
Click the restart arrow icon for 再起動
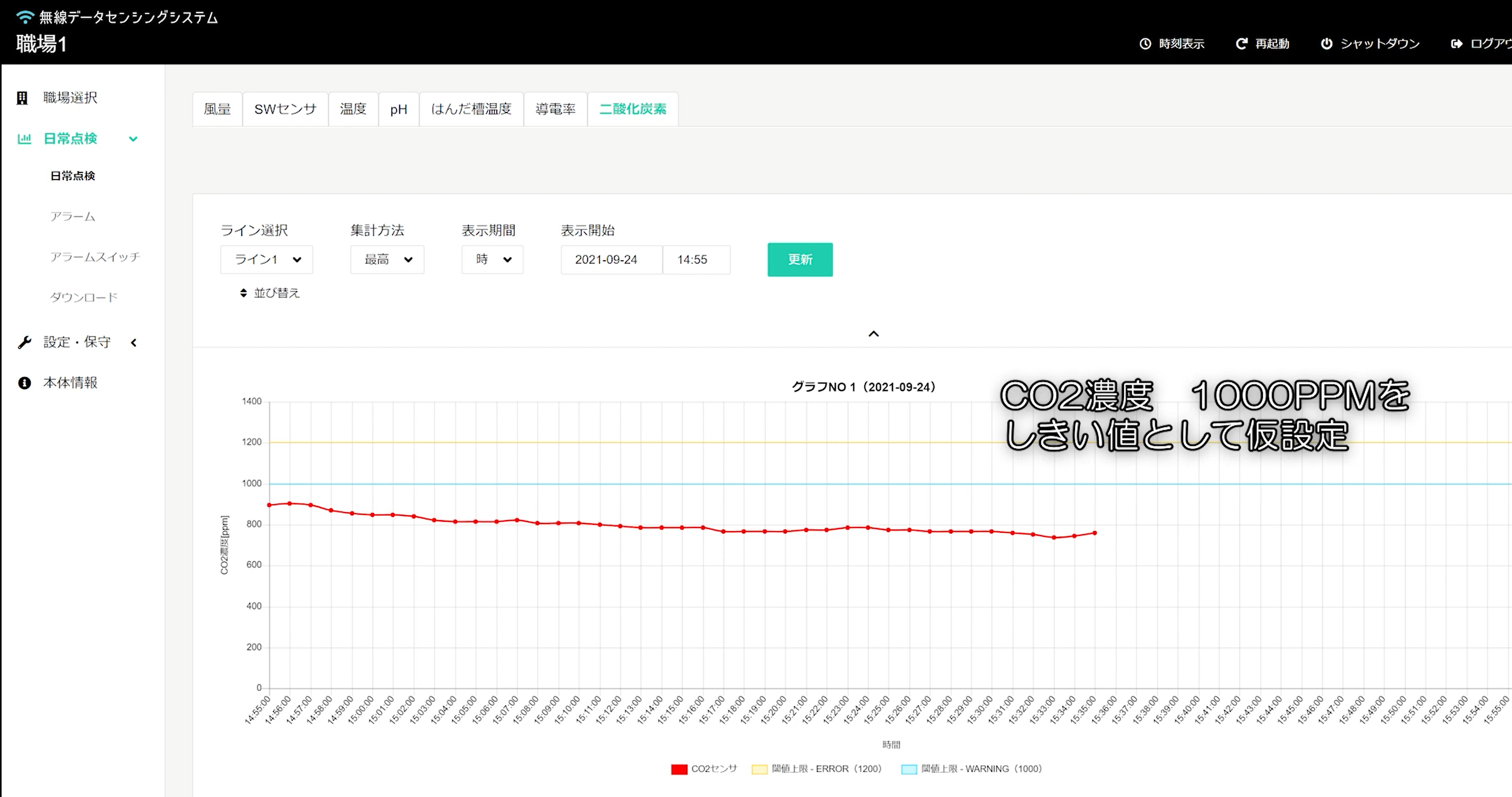tap(1241, 43)
